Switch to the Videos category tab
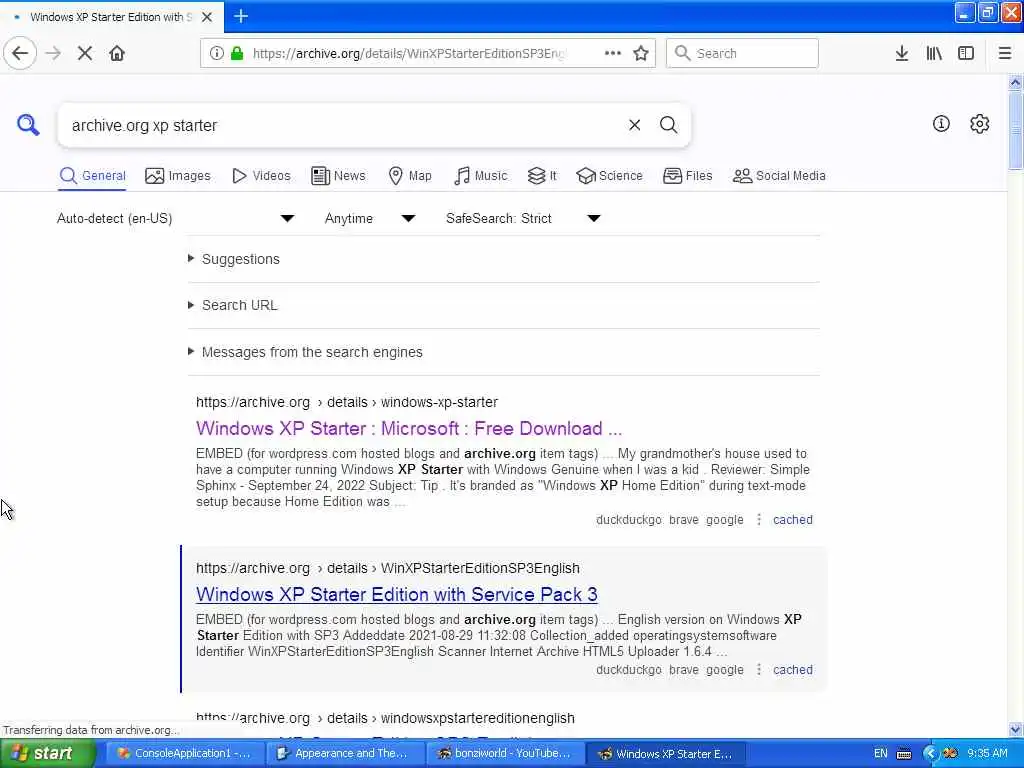 tap(261, 176)
